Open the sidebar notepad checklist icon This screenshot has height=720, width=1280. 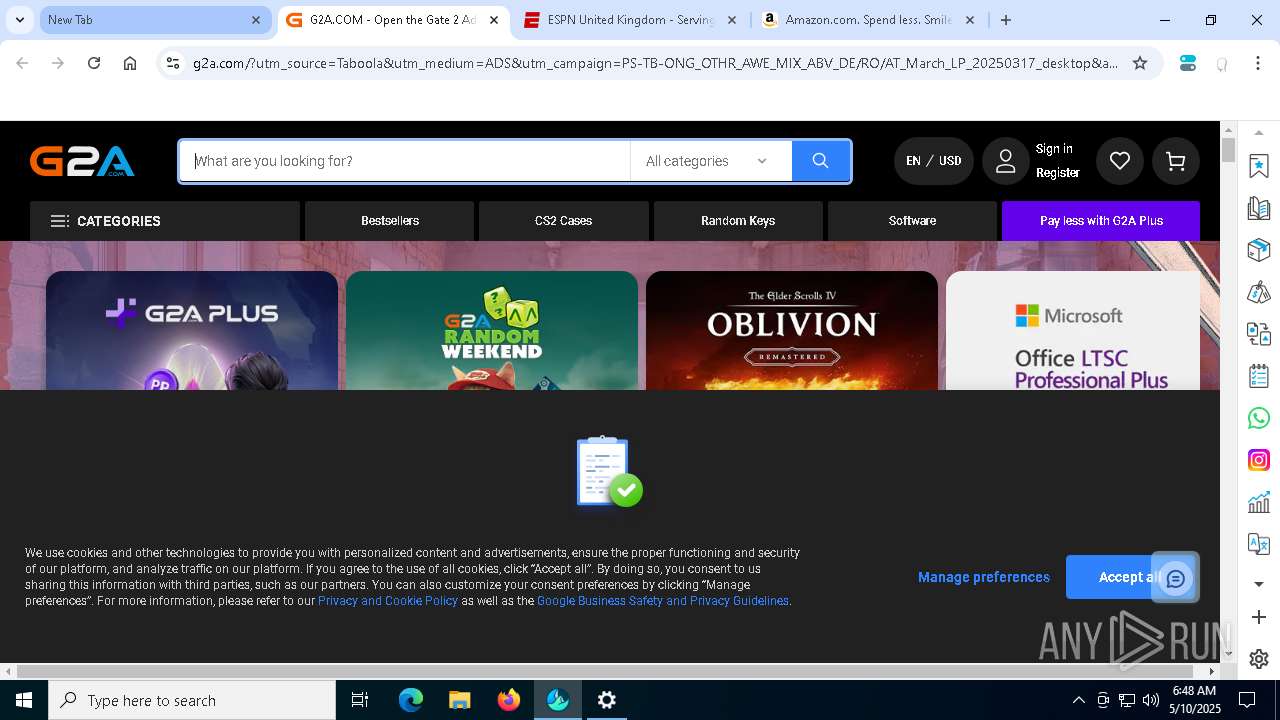click(1259, 376)
